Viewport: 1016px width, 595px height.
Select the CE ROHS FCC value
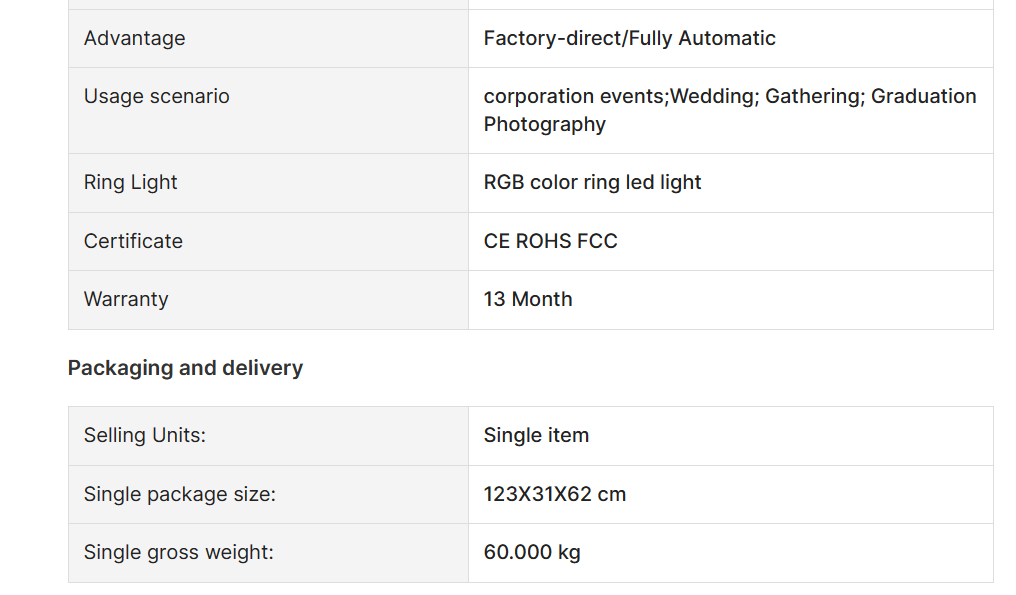point(550,241)
